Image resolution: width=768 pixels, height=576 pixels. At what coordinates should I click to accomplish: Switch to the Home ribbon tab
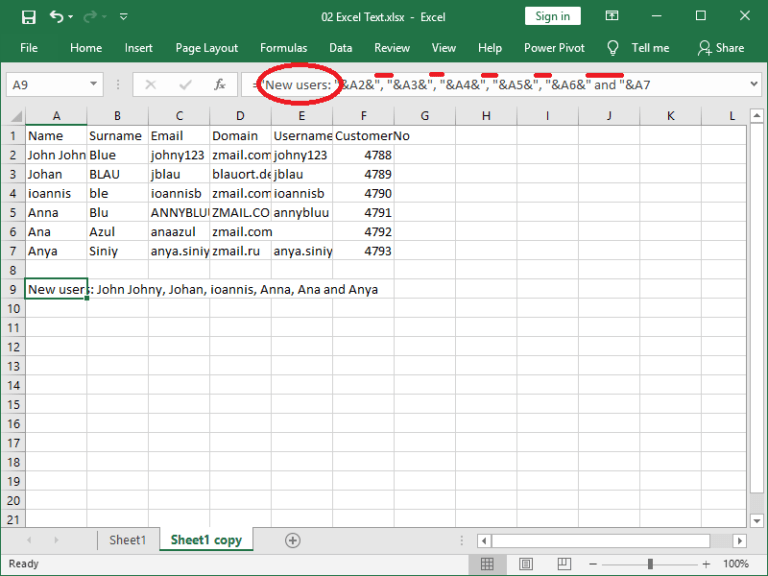86,48
